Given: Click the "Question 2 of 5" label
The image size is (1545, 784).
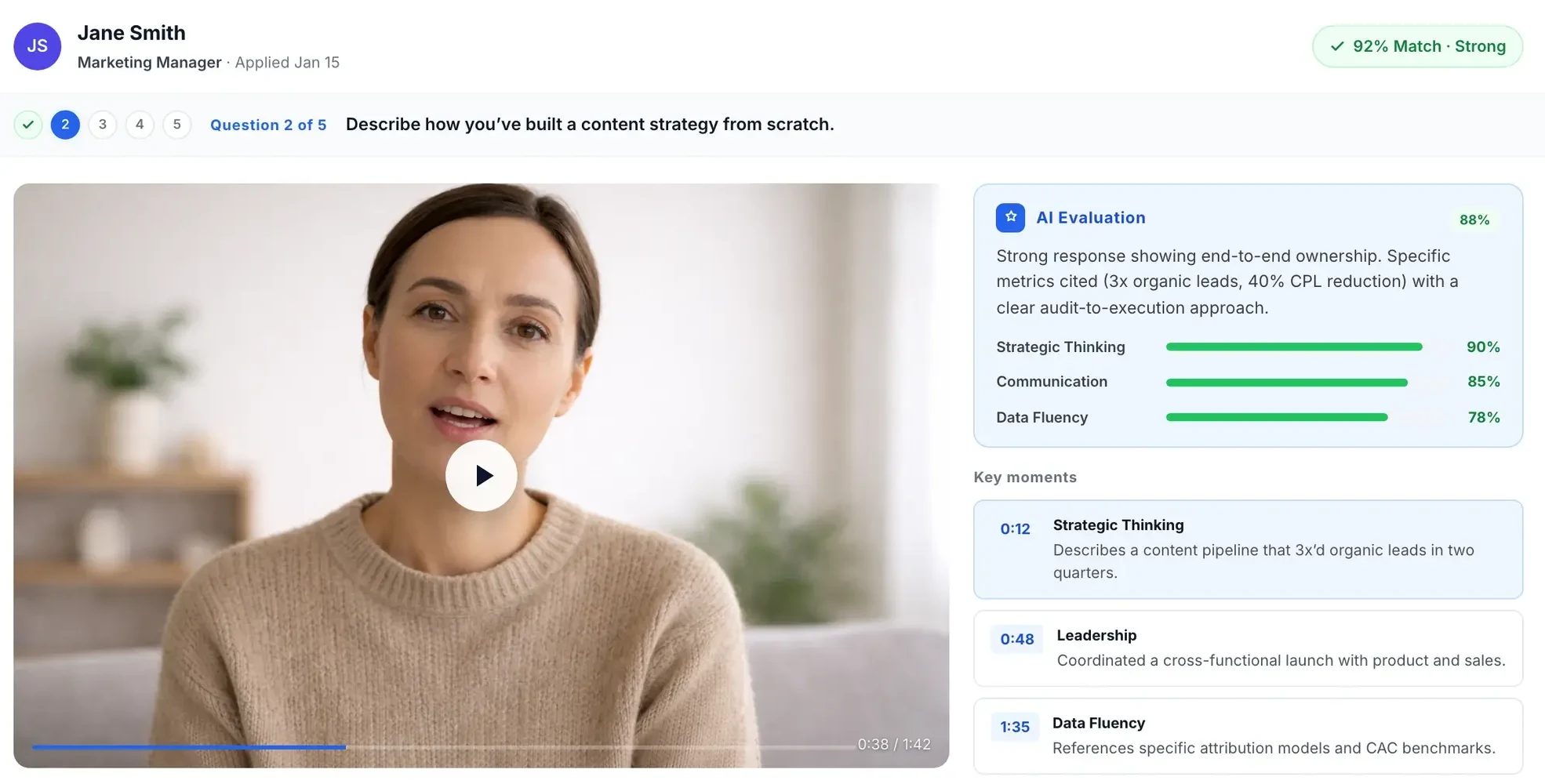Looking at the screenshot, I should tap(268, 125).
